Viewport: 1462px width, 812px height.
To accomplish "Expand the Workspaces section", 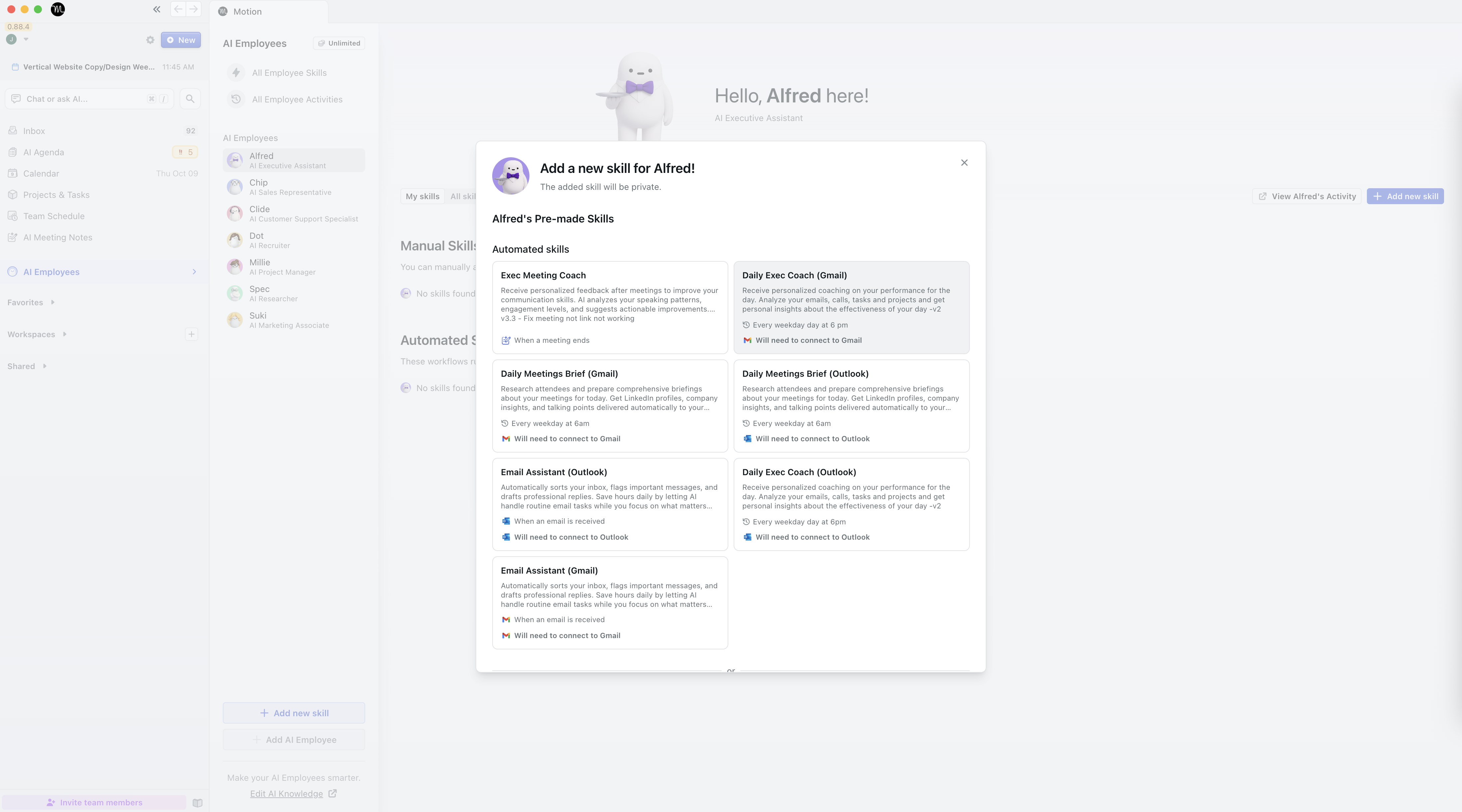I will click(65, 334).
